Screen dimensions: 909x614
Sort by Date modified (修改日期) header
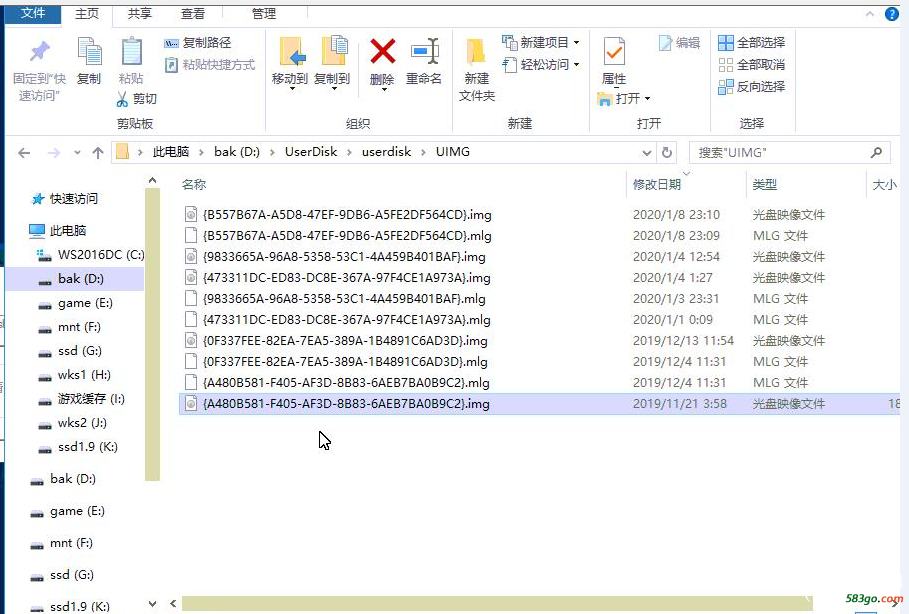coord(657,184)
